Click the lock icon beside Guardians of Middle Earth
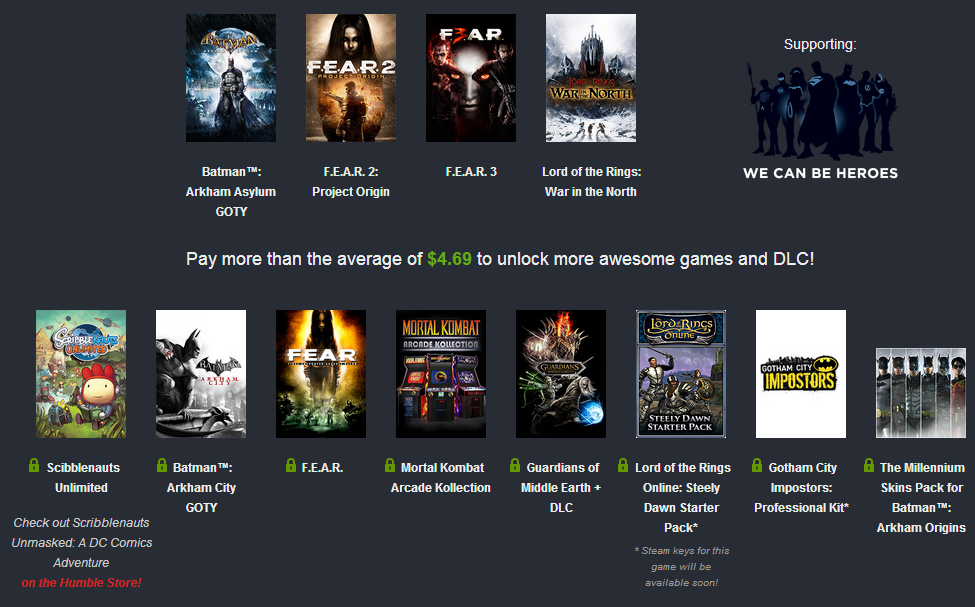This screenshot has height=607, width=975. (x=516, y=467)
